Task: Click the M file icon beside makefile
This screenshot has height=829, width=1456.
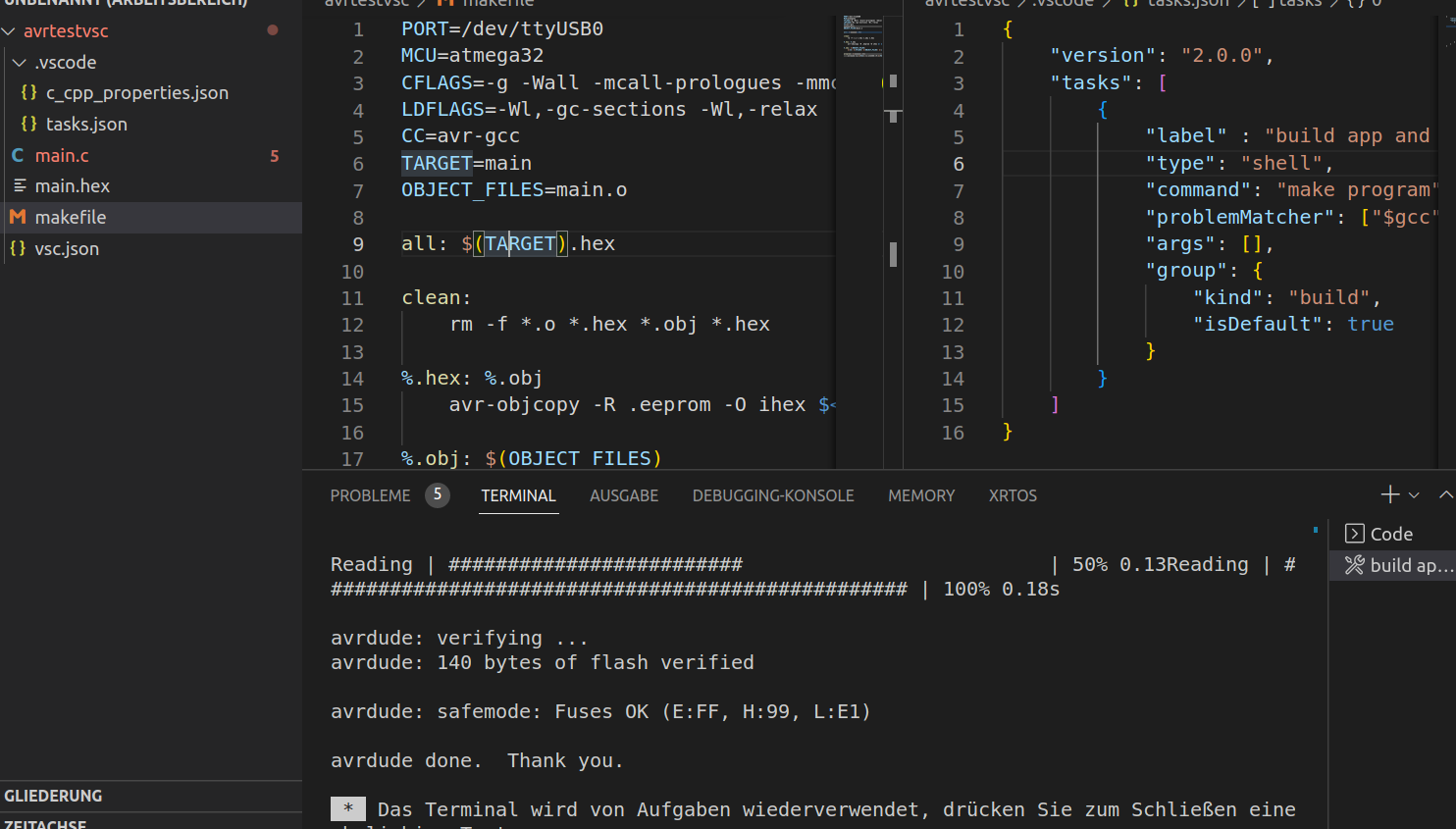Action: [x=20, y=217]
